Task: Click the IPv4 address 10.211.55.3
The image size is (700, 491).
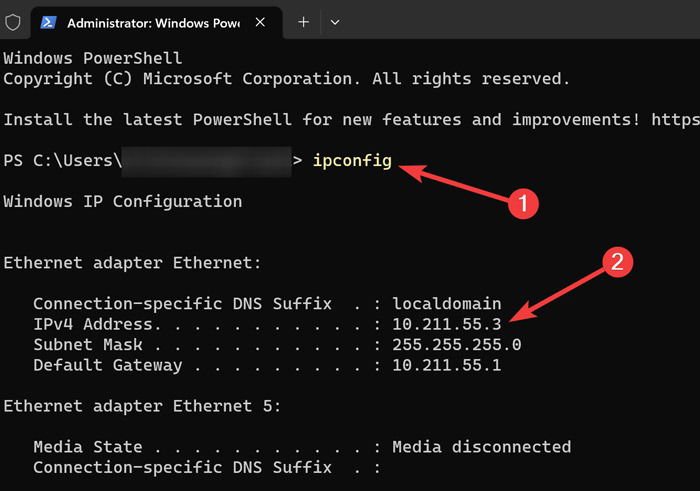Action: (447, 325)
